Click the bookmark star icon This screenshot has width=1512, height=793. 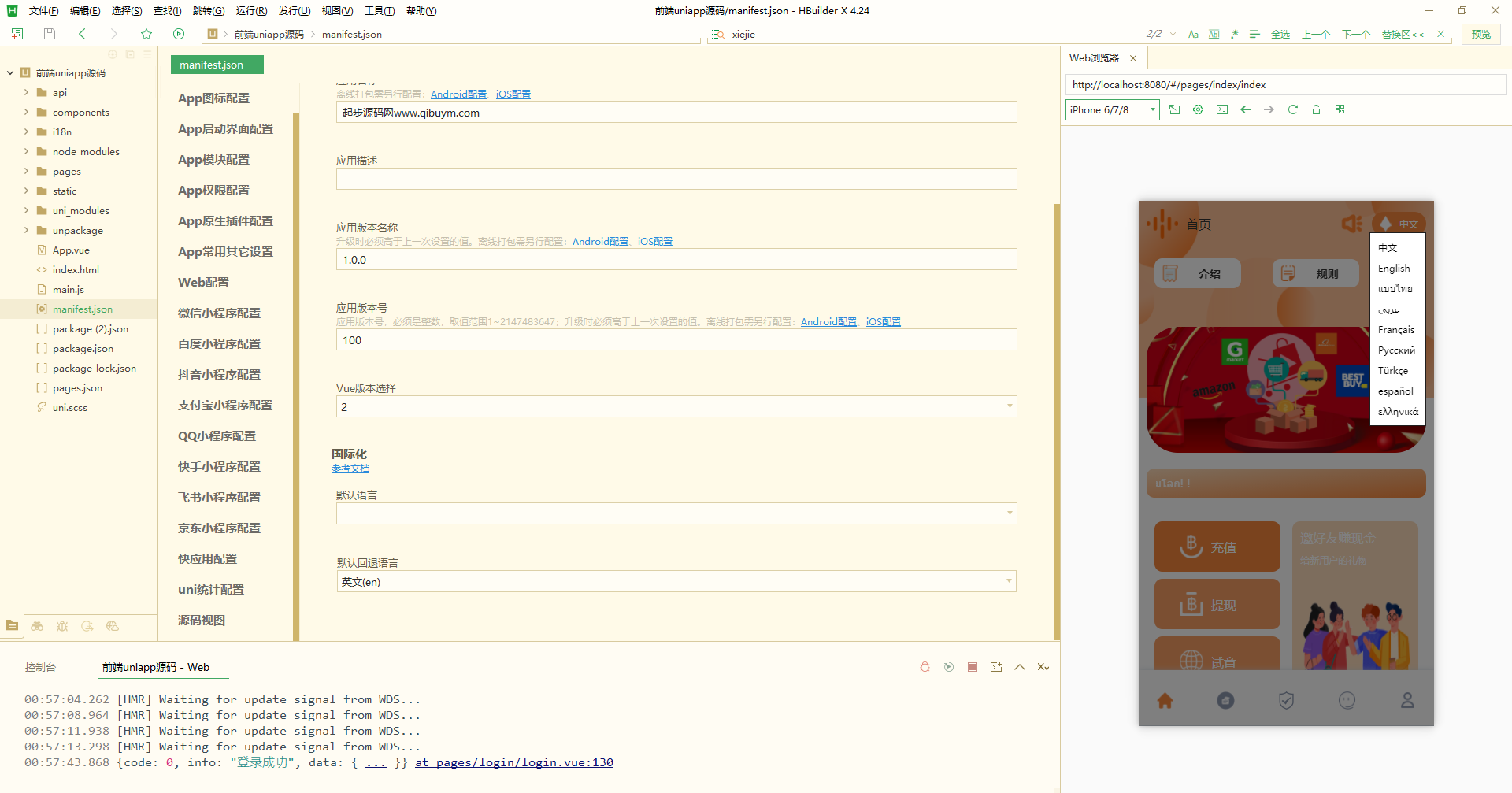point(146,34)
